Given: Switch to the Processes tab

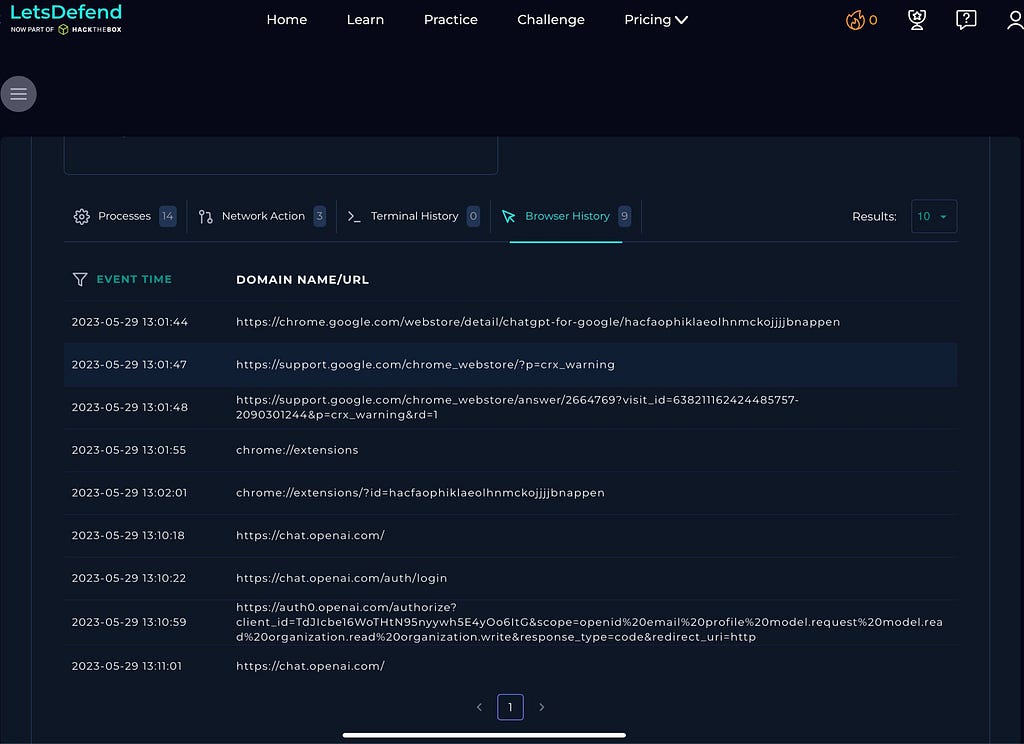Looking at the screenshot, I should pos(124,216).
